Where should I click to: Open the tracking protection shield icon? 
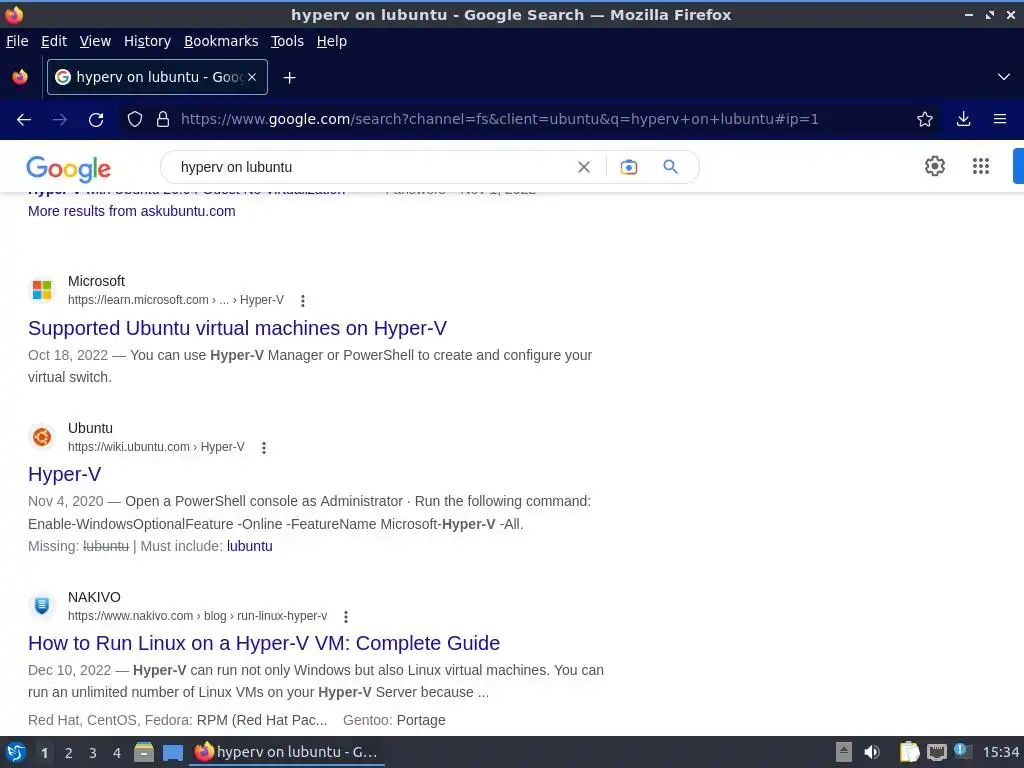(135, 120)
